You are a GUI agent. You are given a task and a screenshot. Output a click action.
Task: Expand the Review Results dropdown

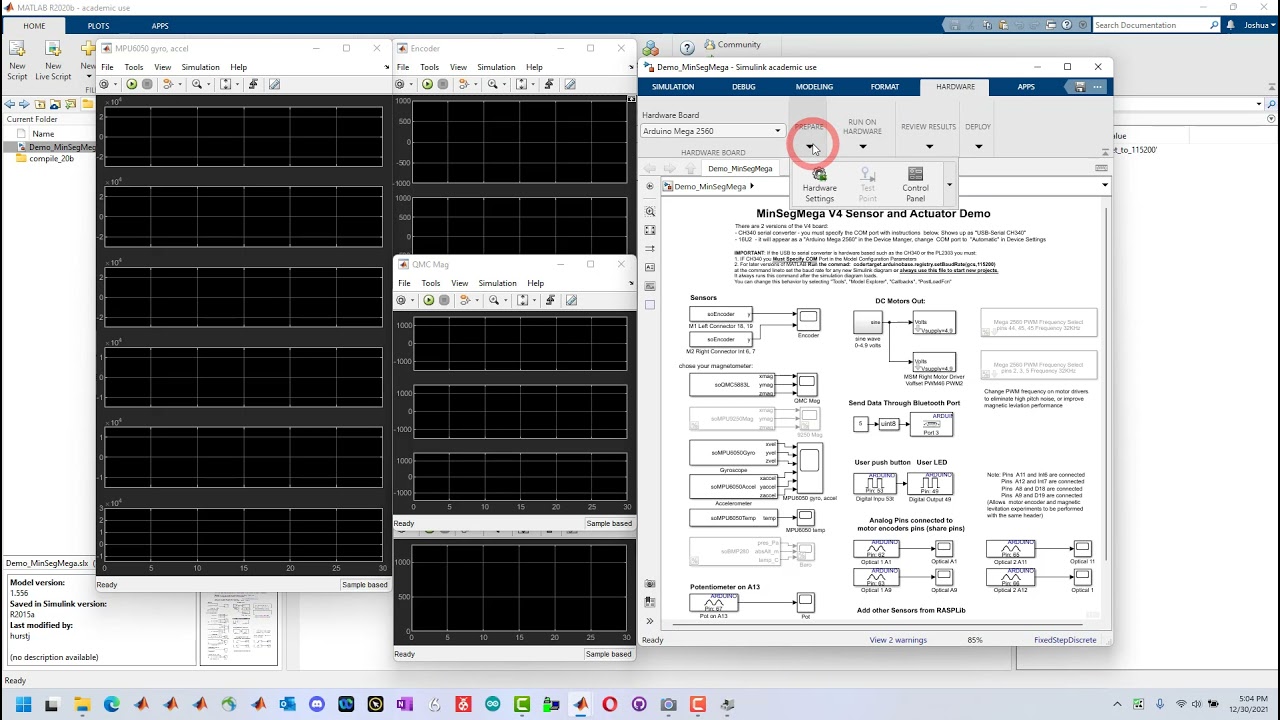928,147
